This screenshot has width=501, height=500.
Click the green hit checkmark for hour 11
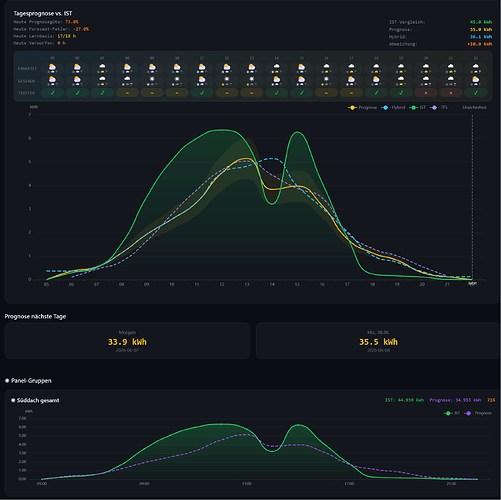[x=202, y=93]
